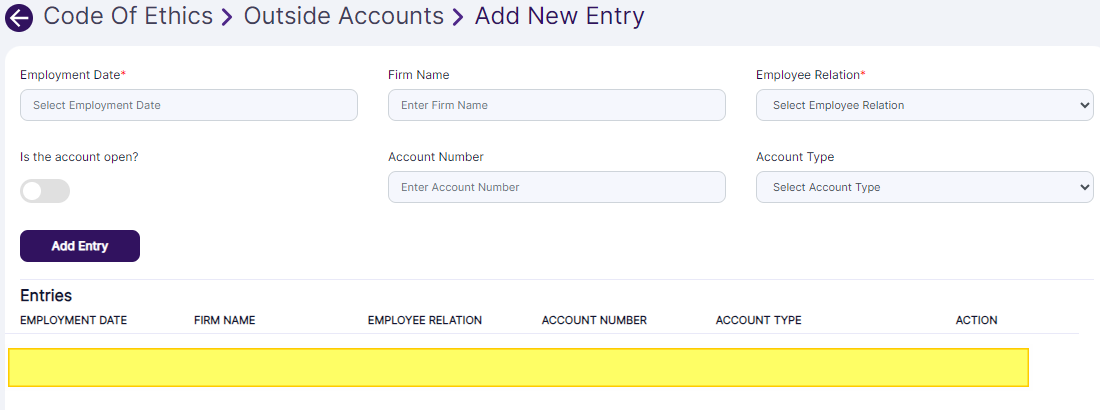This screenshot has width=1100, height=410.
Task: Open the Select Account Type dropdown
Action: pyautogui.click(x=924, y=187)
